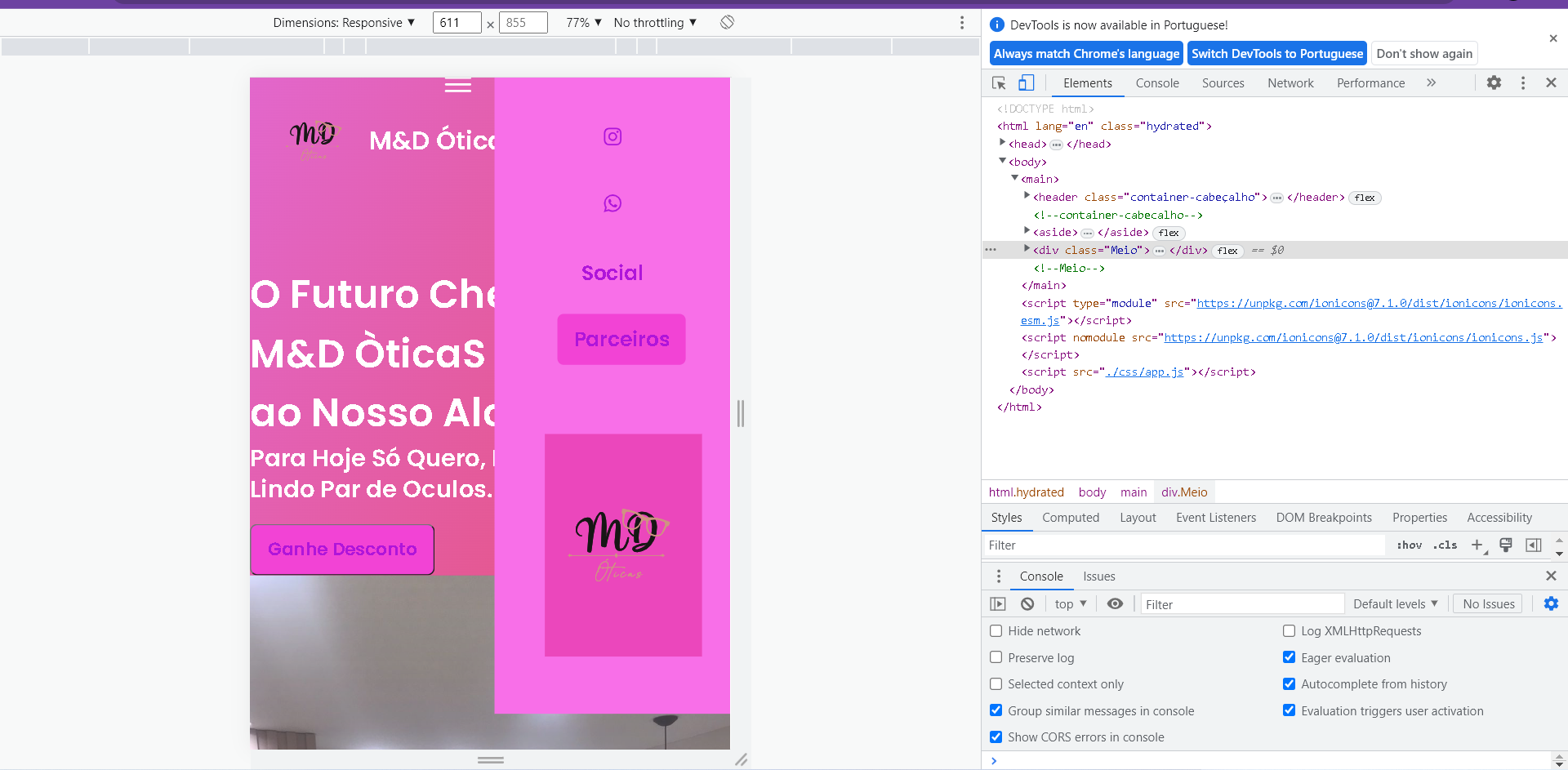Open console settings blue gear
The height and width of the screenshot is (770, 1568).
(1551, 603)
